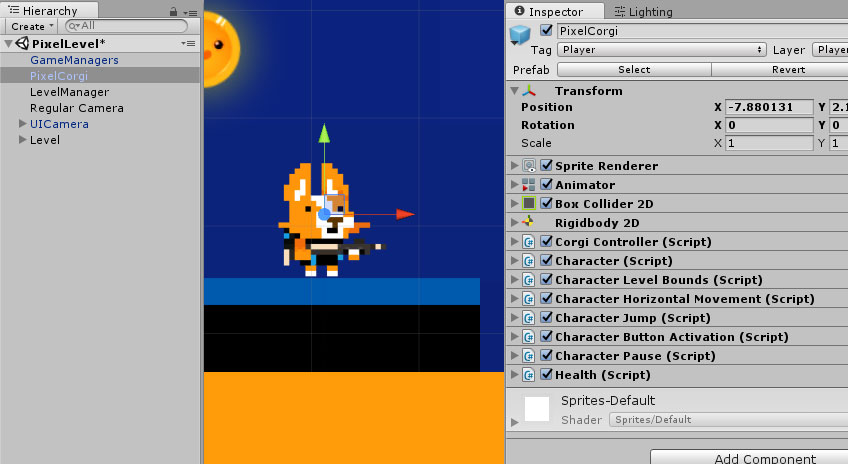This screenshot has height=464, width=848.
Task: Click the Hierarchy panel lock icon
Action: (174, 11)
